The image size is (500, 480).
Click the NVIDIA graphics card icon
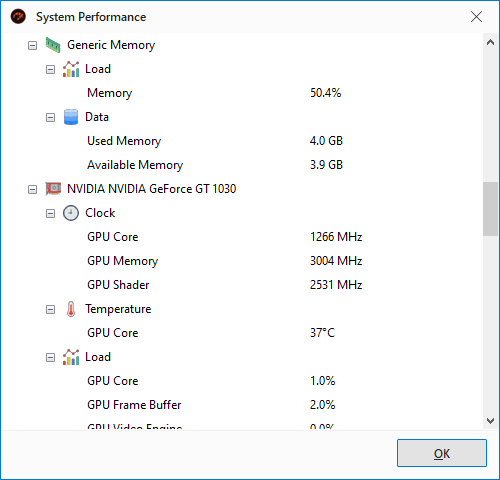tap(53, 189)
